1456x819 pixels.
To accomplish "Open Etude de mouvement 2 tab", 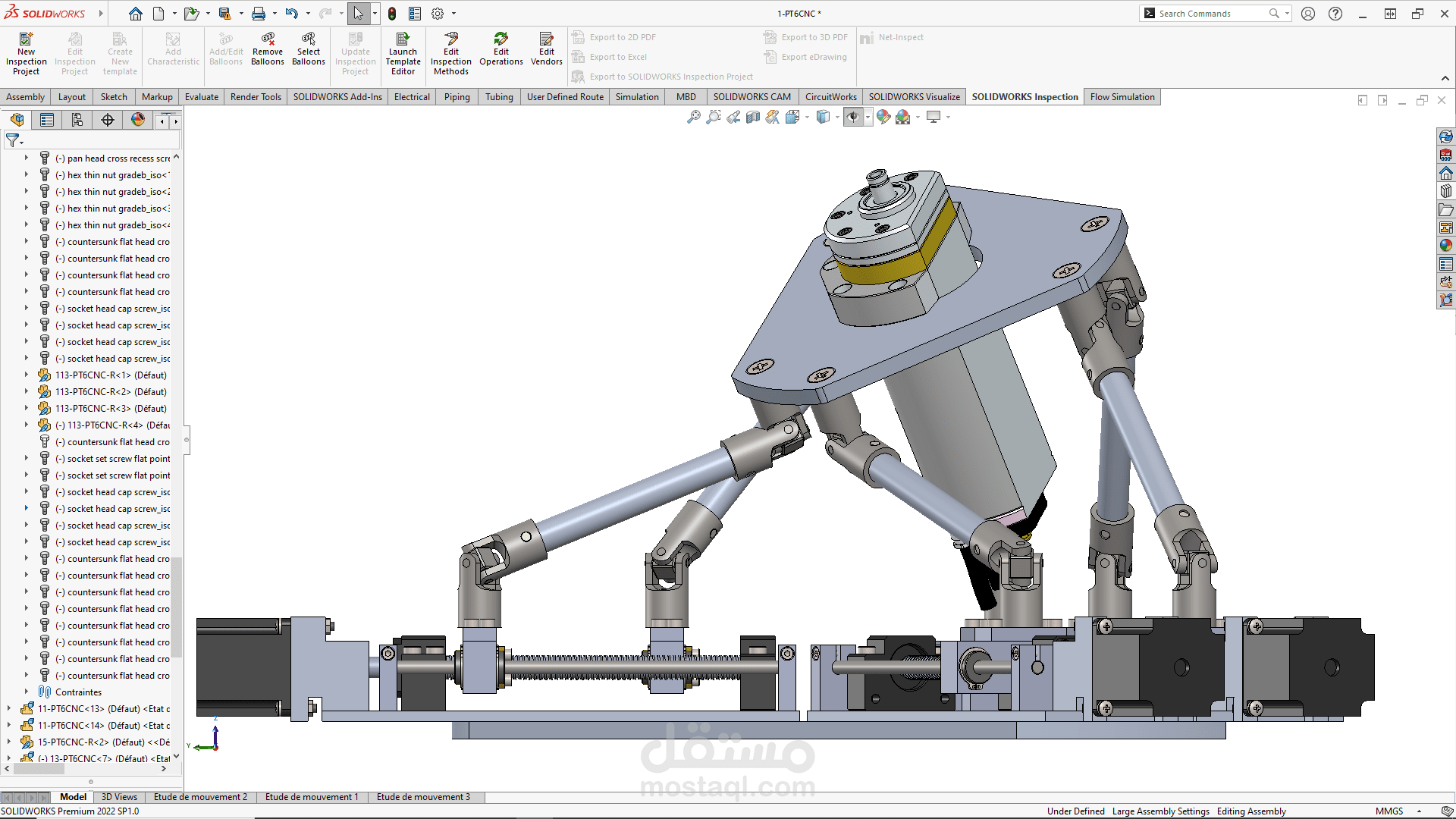I will click(x=200, y=797).
